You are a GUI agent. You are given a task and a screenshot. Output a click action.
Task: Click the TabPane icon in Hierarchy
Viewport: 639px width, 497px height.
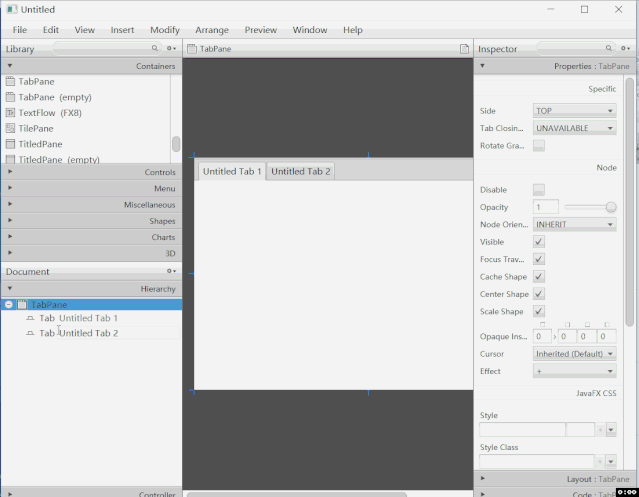pos(22,304)
